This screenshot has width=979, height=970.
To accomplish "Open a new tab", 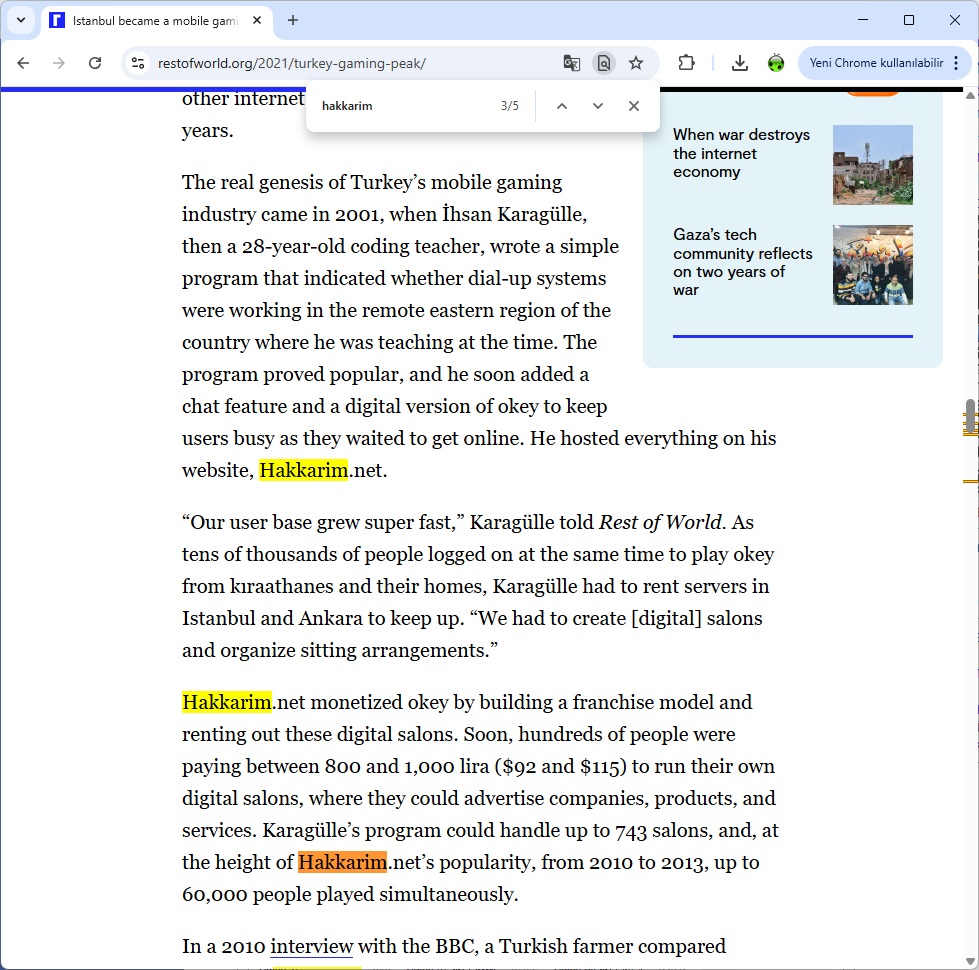I will tap(293, 20).
